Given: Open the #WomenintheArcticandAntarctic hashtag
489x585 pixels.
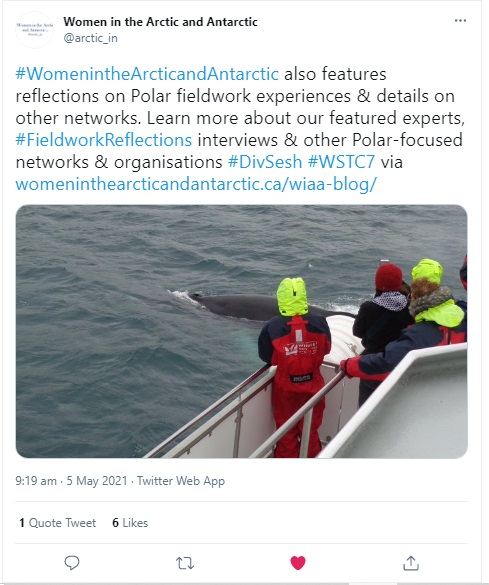Looking at the screenshot, I should coord(147,74).
